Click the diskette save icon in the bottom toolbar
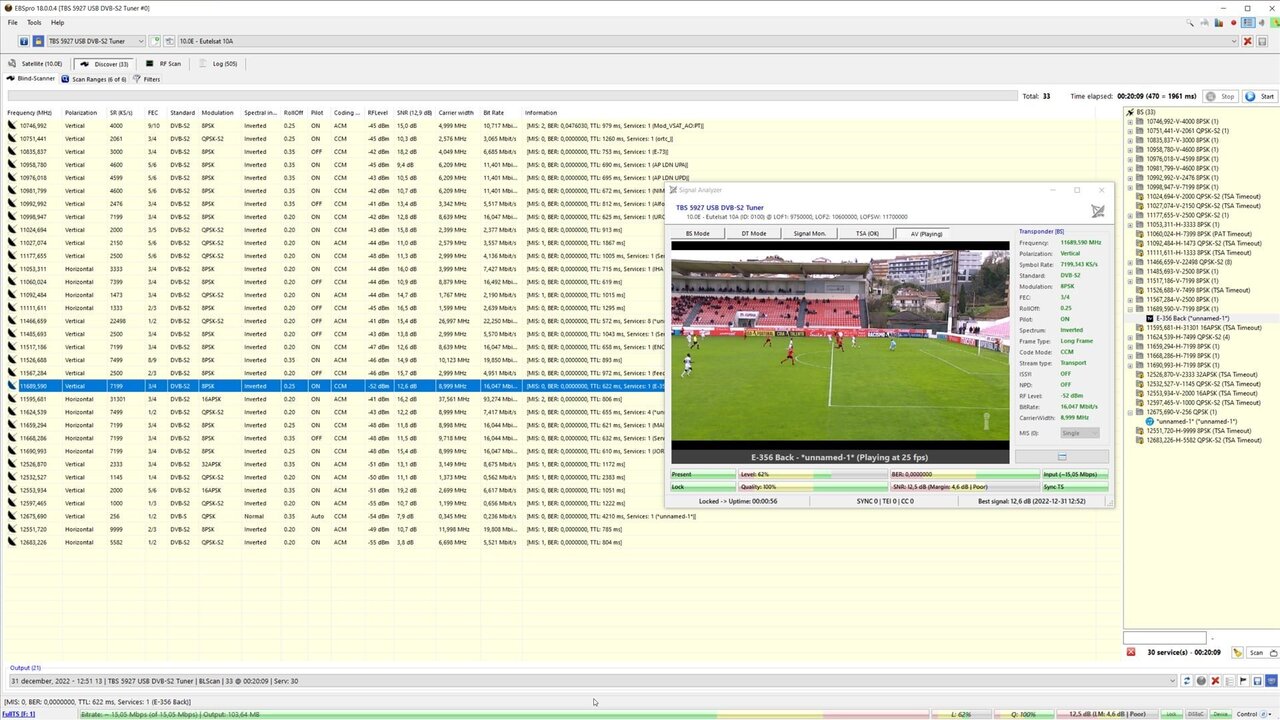This screenshot has width=1280, height=720. click(x=1258, y=681)
